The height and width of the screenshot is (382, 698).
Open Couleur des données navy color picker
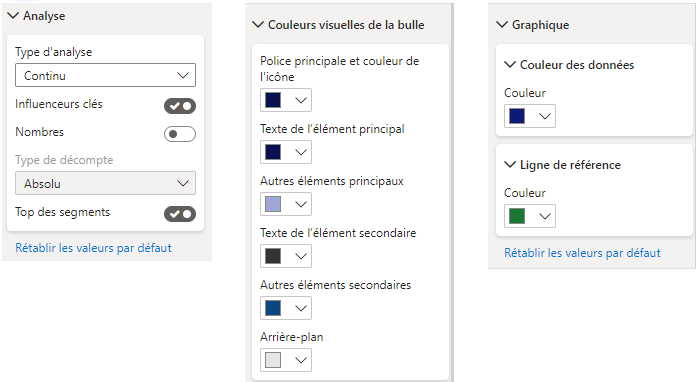click(x=530, y=116)
